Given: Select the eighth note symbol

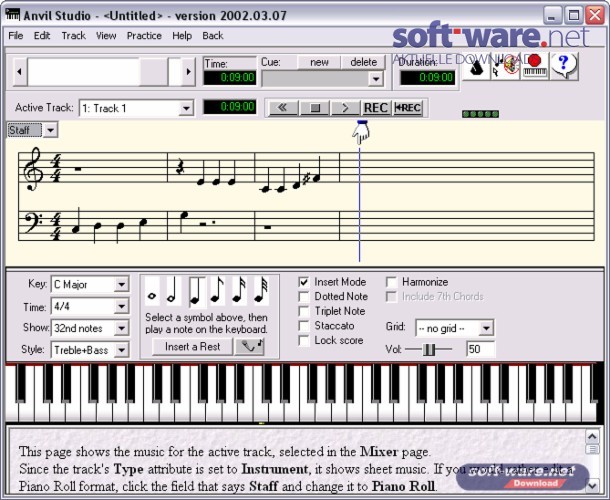Looking at the screenshot, I should [217, 292].
